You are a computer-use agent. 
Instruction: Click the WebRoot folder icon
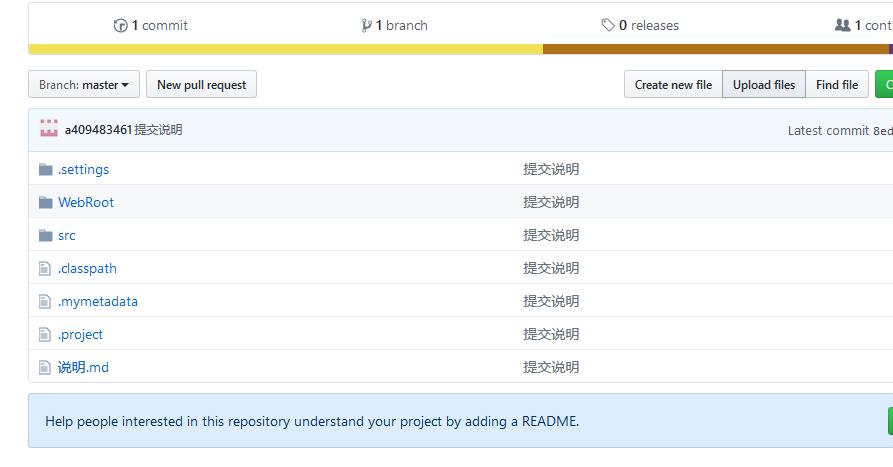pos(45,202)
